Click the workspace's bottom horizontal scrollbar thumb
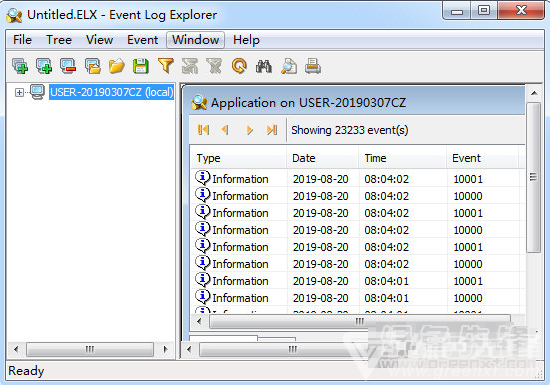The height and width of the screenshot is (385, 550). click(x=292, y=349)
